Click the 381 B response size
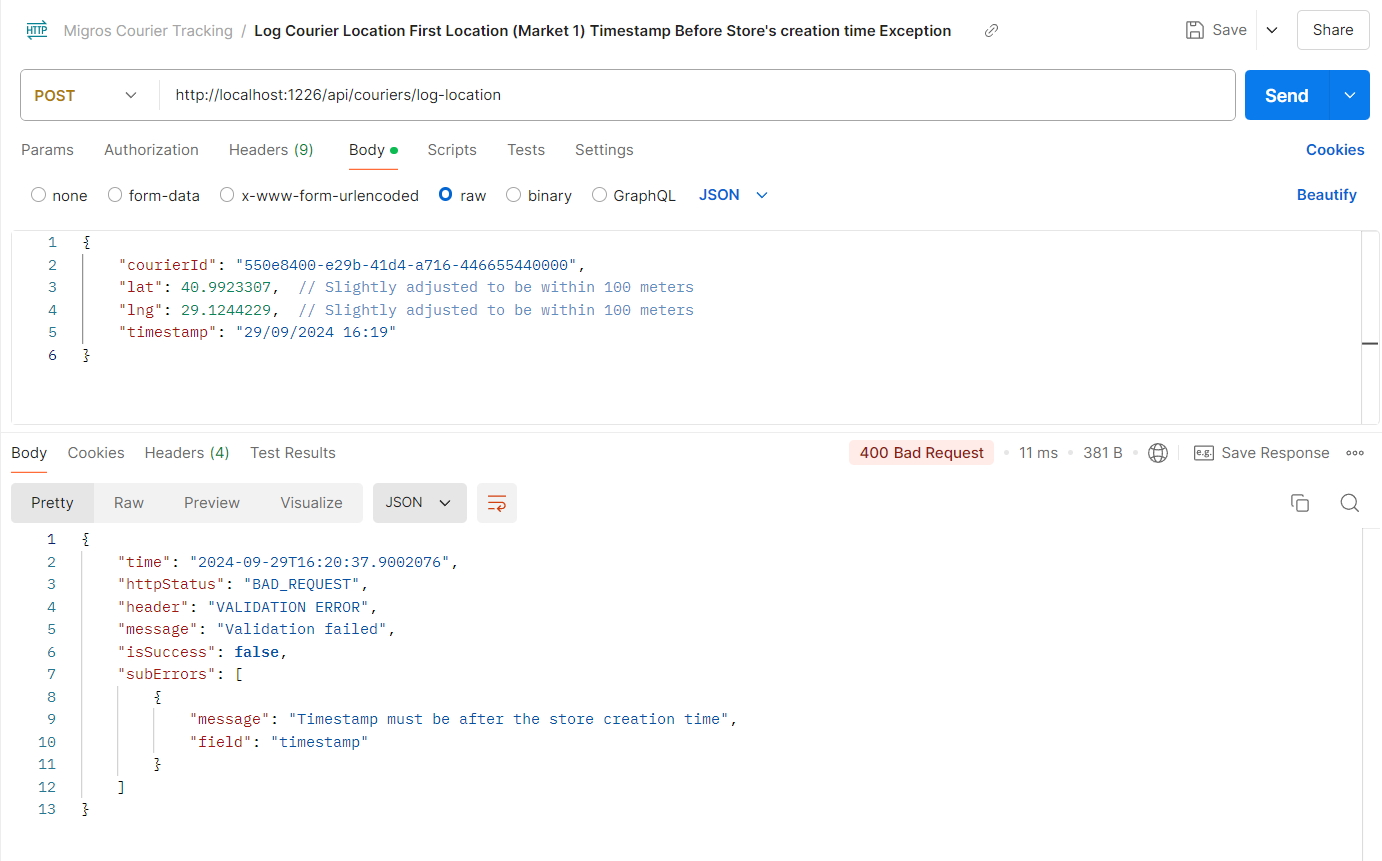This screenshot has height=861, width=1382. [1103, 453]
